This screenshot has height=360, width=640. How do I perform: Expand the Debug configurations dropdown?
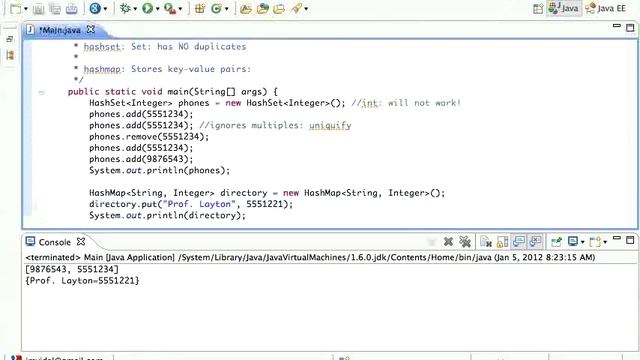(135, 9)
